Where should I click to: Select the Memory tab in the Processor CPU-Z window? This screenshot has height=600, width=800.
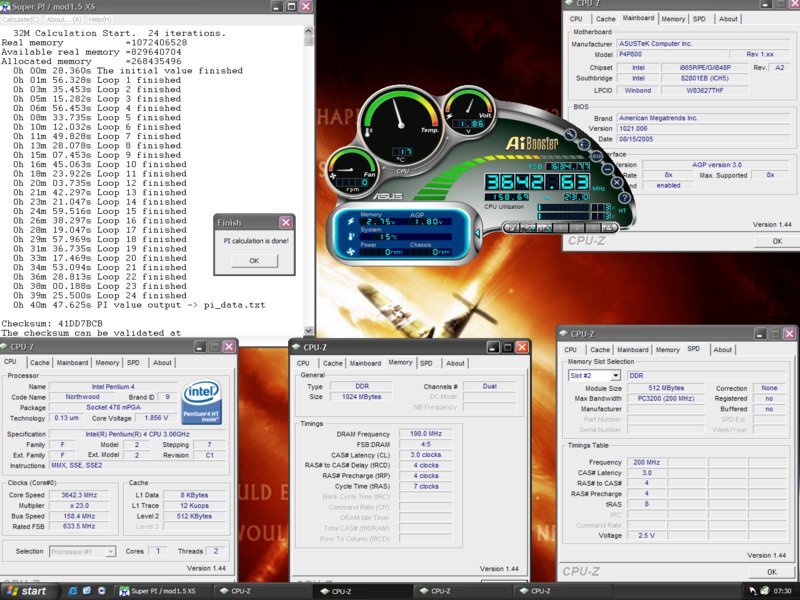107,363
